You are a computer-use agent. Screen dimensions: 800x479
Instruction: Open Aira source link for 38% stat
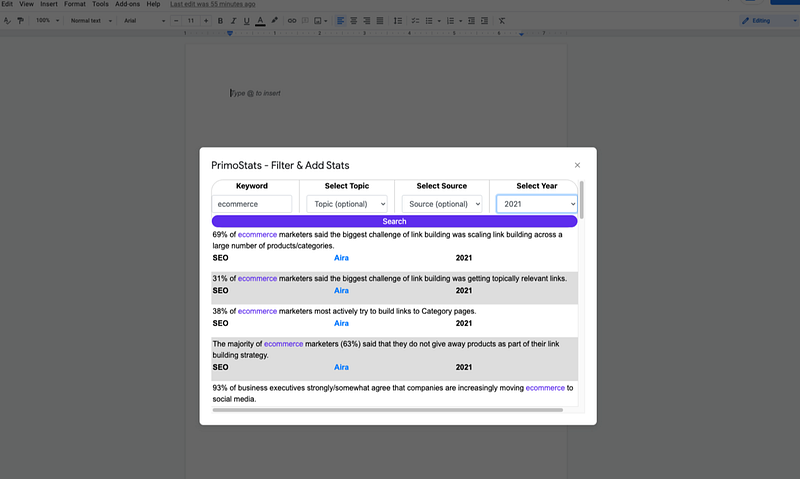coord(341,323)
